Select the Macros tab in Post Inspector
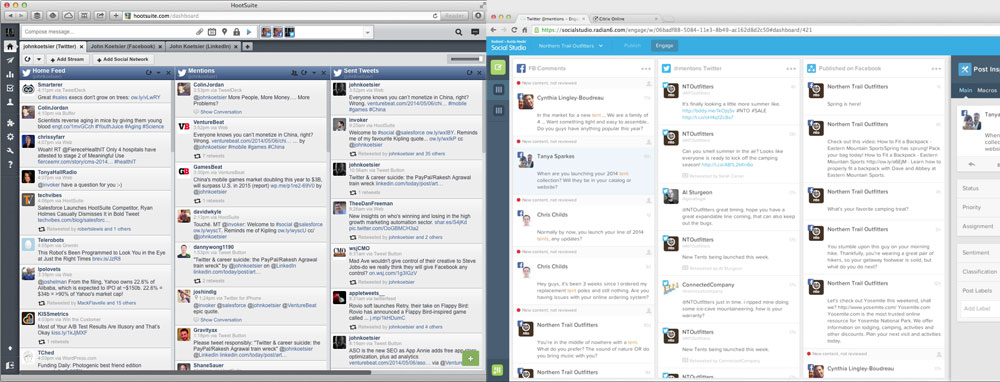 [987, 91]
